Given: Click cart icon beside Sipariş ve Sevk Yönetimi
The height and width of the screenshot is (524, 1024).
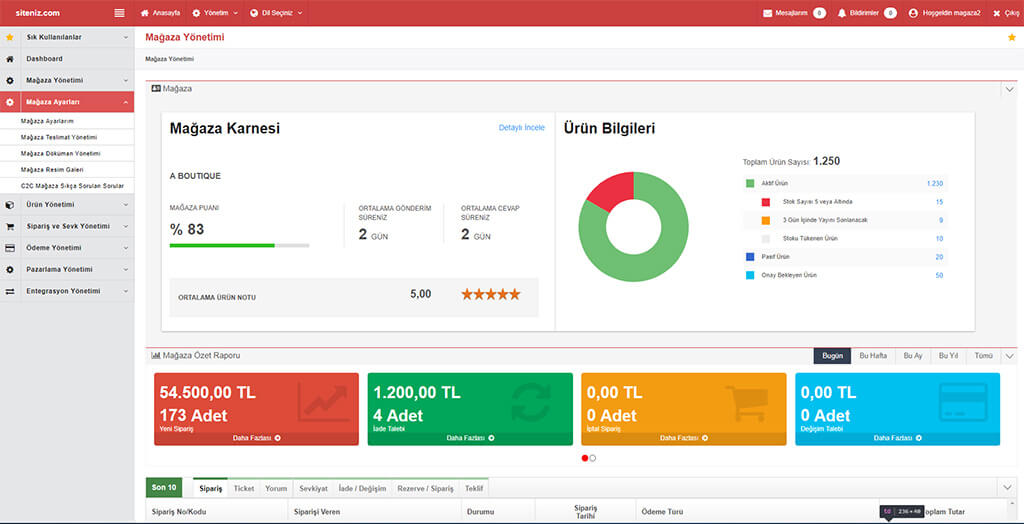Looking at the screenshot, I should pos(9,226).
